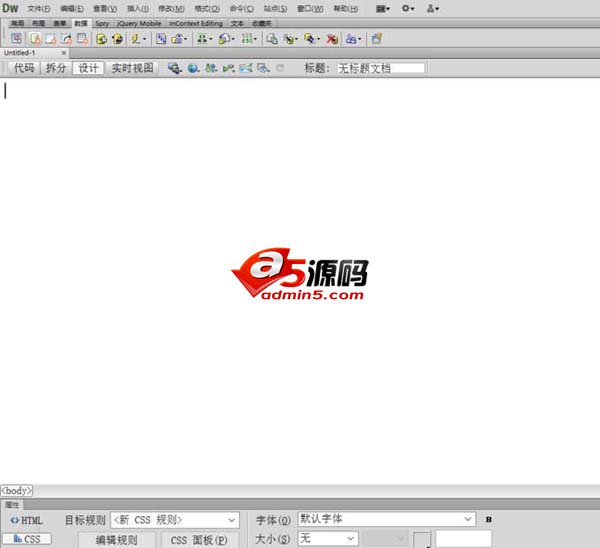Open the Display Record Count dropdown
The width and height of the screenshot is (600, 548).
[249, 39]
